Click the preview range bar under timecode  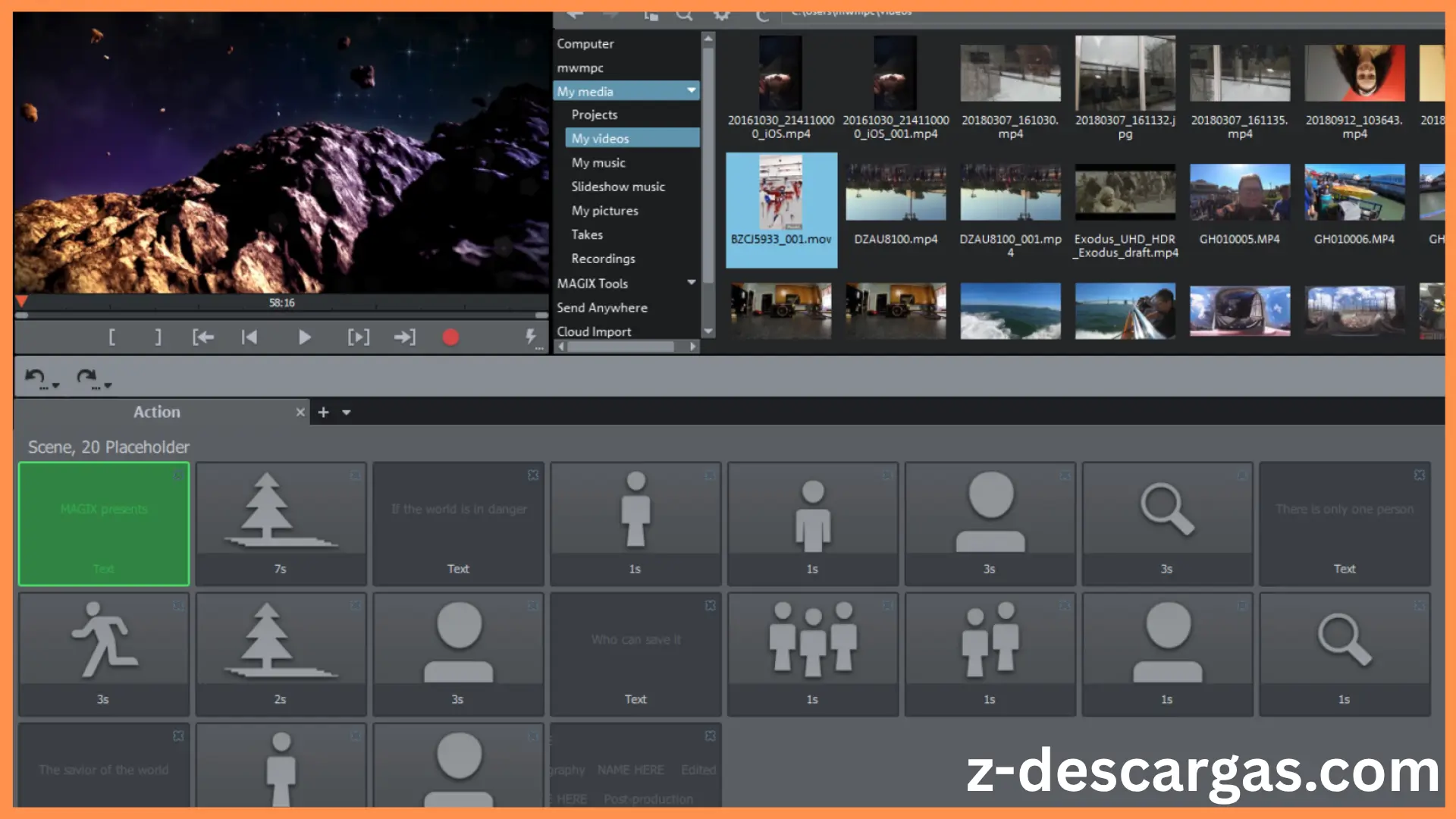point(281,315)
